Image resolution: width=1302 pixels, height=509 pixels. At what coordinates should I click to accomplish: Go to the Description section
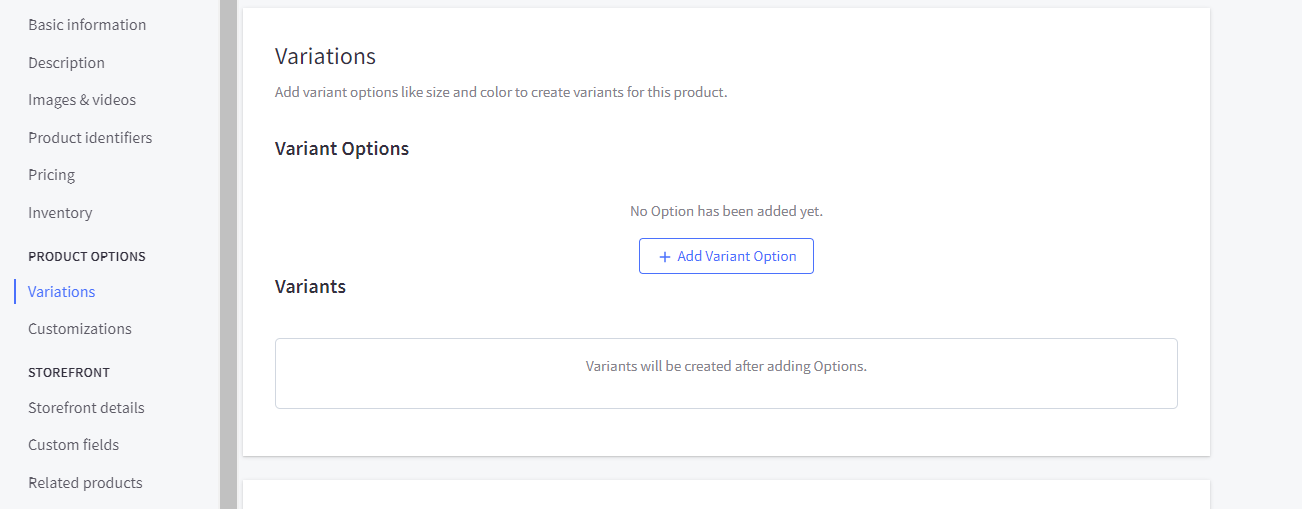[x=66, y=63]
